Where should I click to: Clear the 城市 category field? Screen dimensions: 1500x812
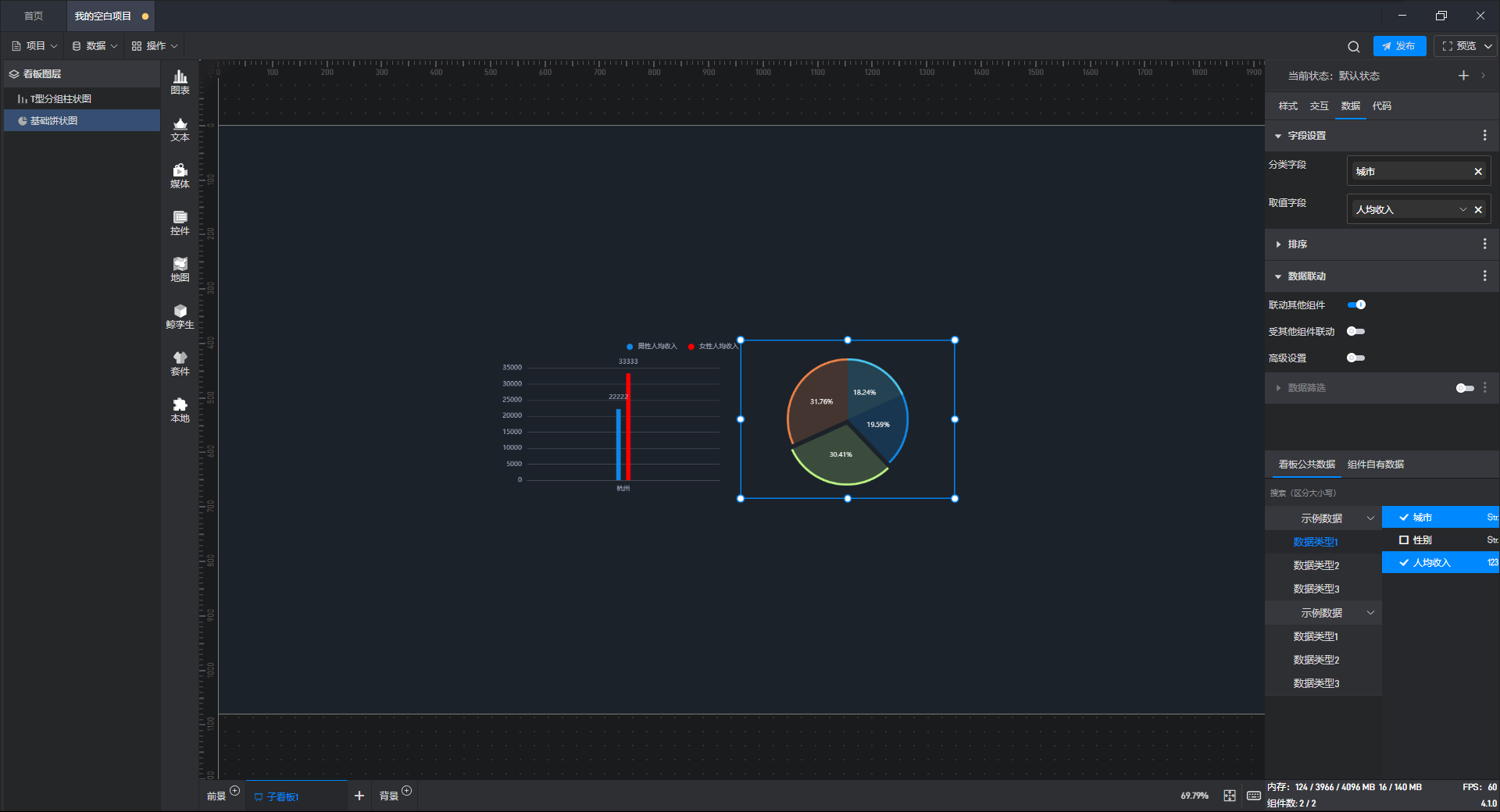(1477, 171)
